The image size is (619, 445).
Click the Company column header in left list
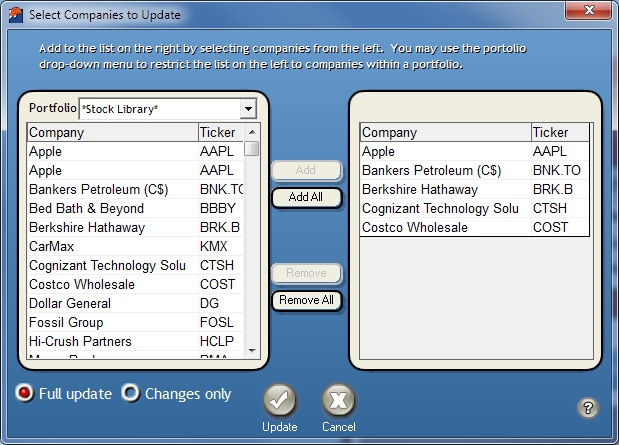[x=113, y=132]
